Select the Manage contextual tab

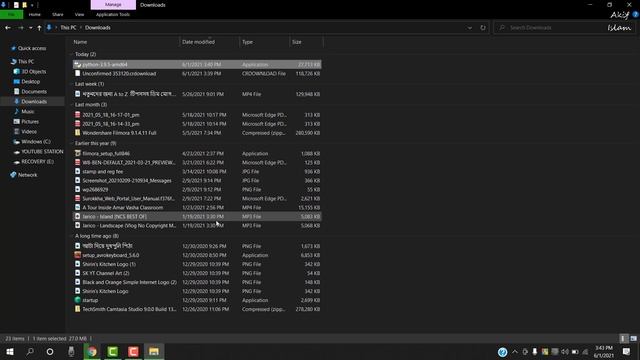[113, 5]
